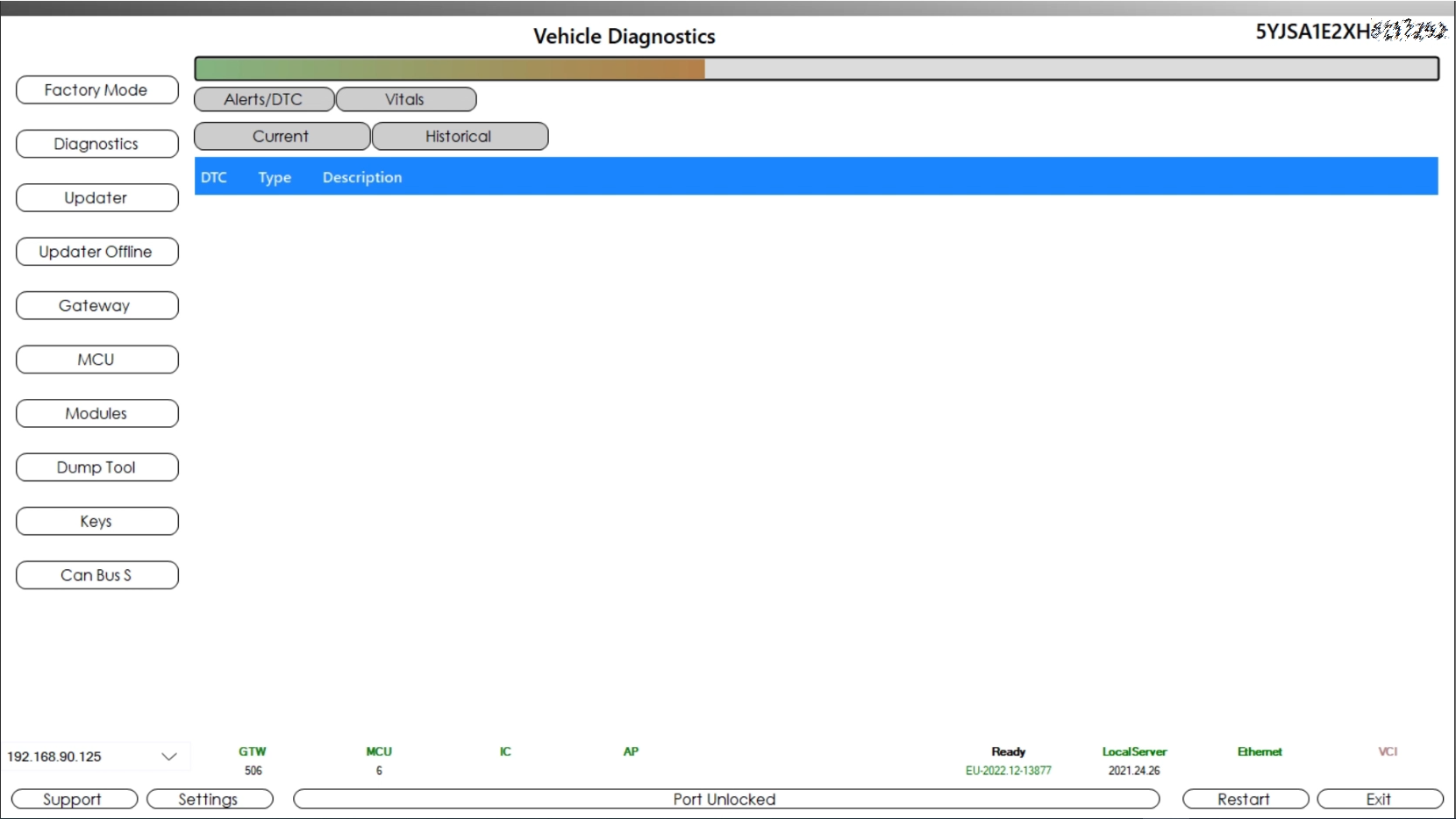This screenshot has height=819, width=1456.
Task: Open the Modules page
Action: point(96,413)
